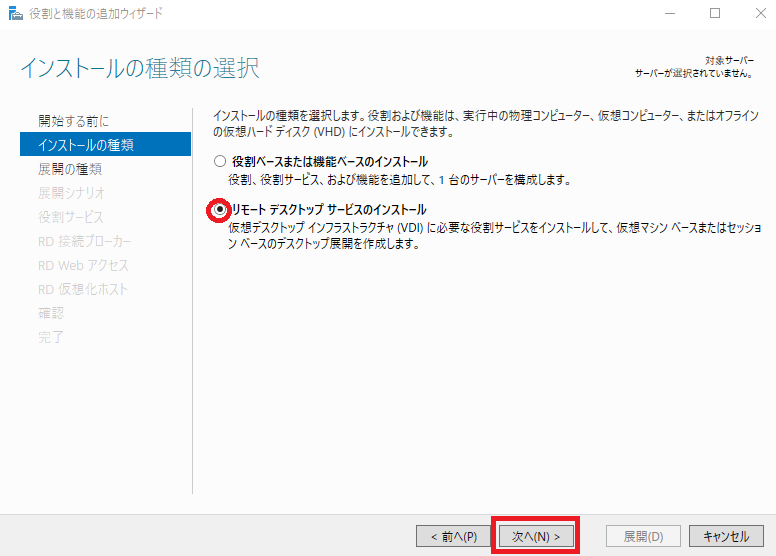Image resolution: width=776 pixels, height=556 pixels.
Task: Click the wizard icon in title bar
Action: click(15, 14)
